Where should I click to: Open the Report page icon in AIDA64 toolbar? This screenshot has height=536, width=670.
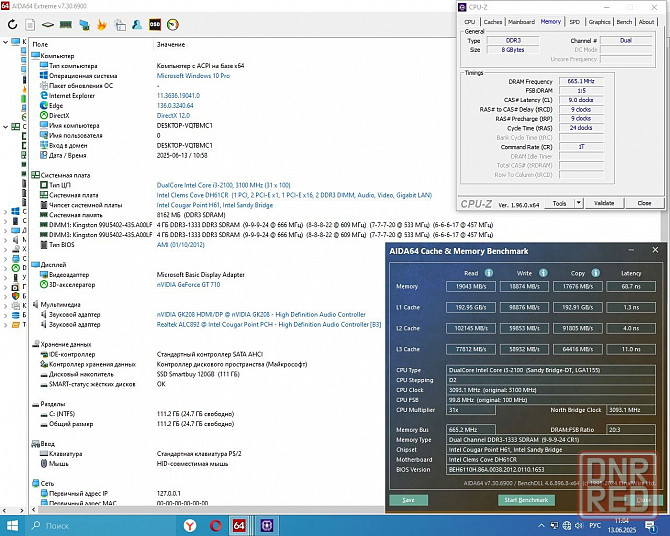tap(30, 25)
